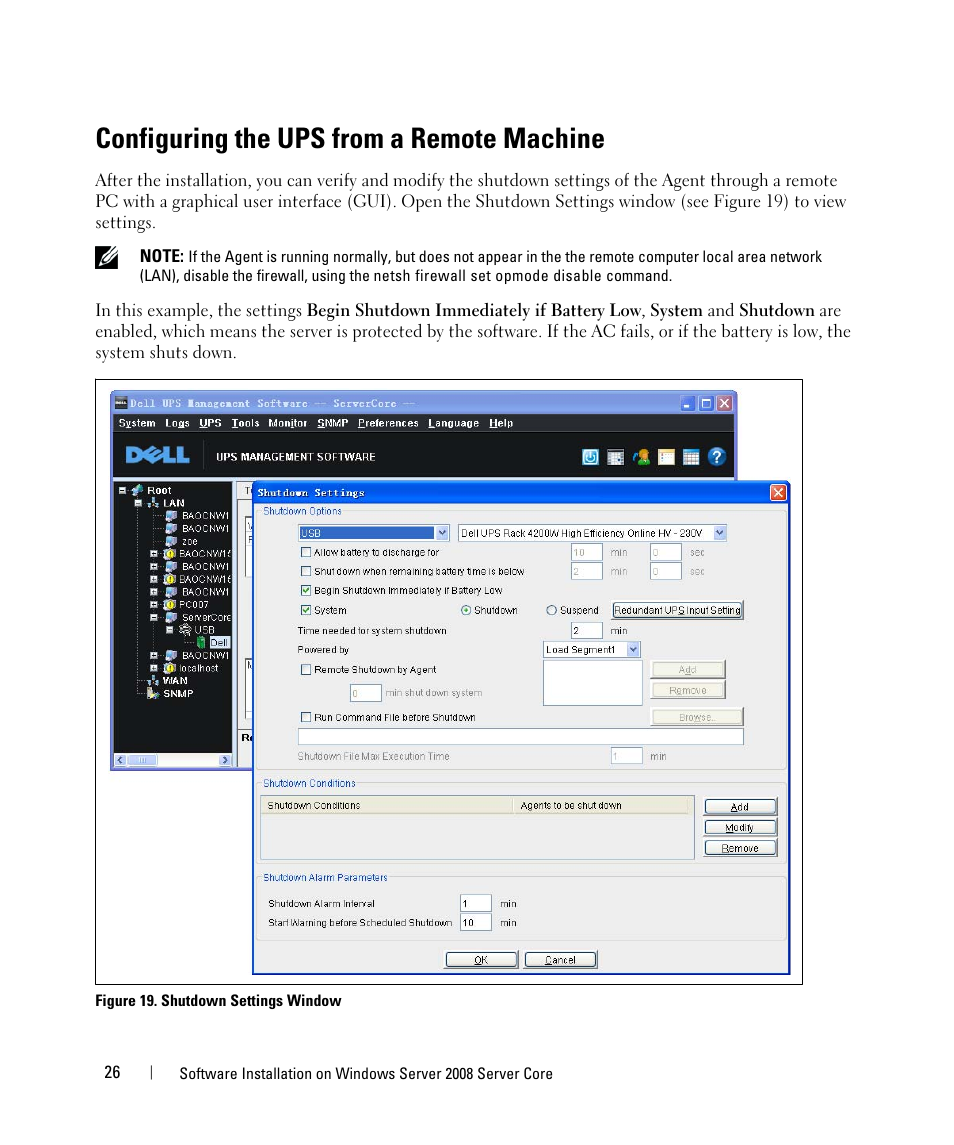Expand the localhost tree node
The height and width of the screenshot is (1145, 954).
153,668
